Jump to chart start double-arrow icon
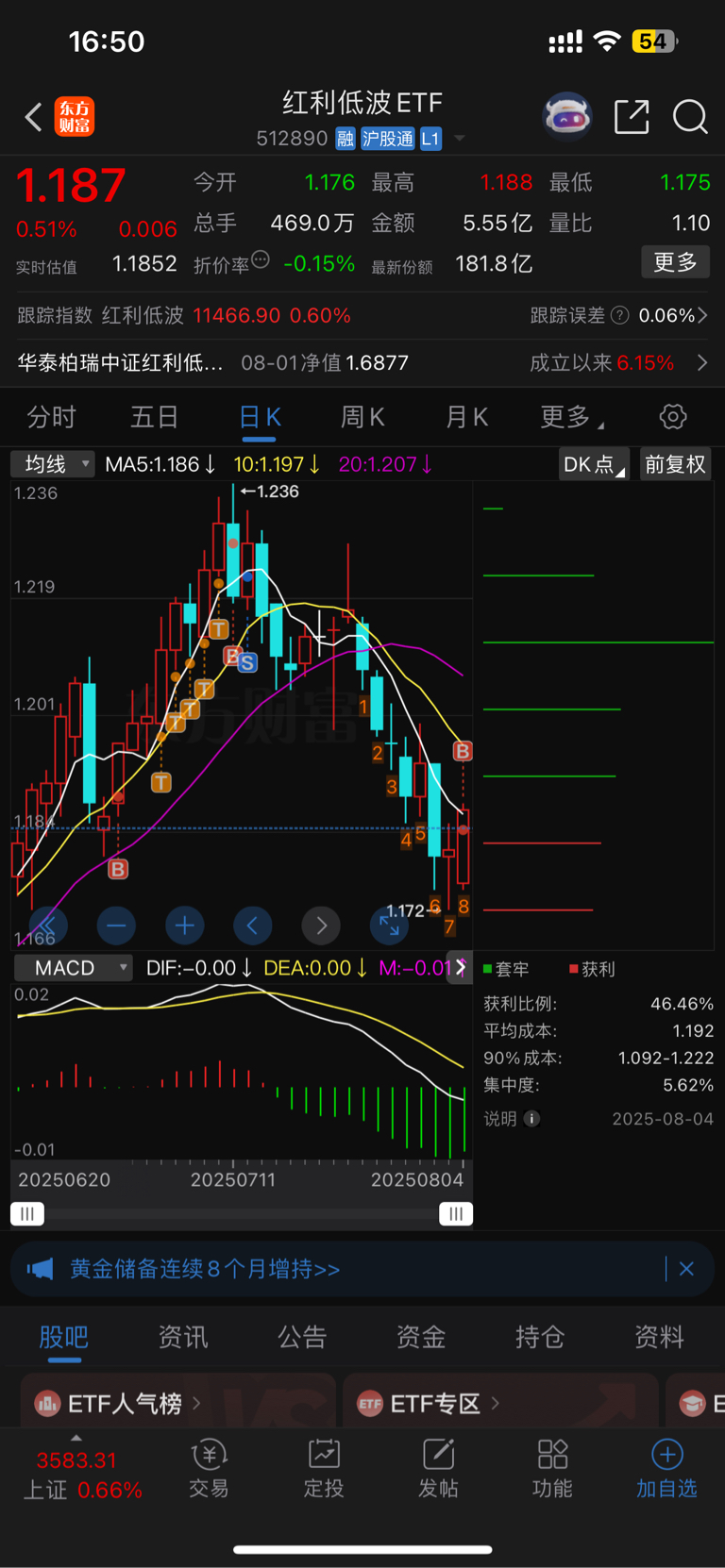 point(48,926)
